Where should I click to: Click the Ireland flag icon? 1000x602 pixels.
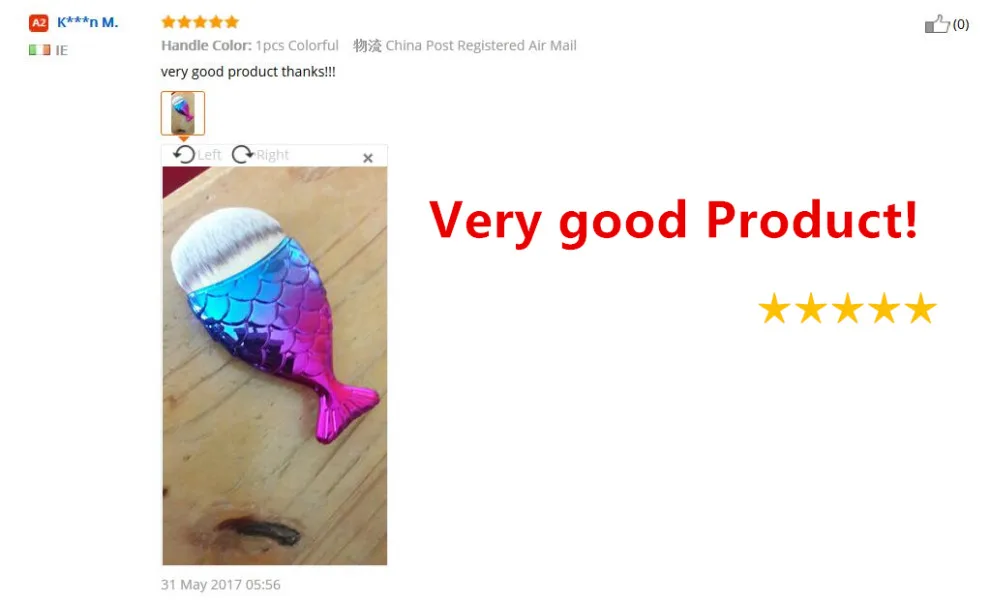tap(39, 50)
